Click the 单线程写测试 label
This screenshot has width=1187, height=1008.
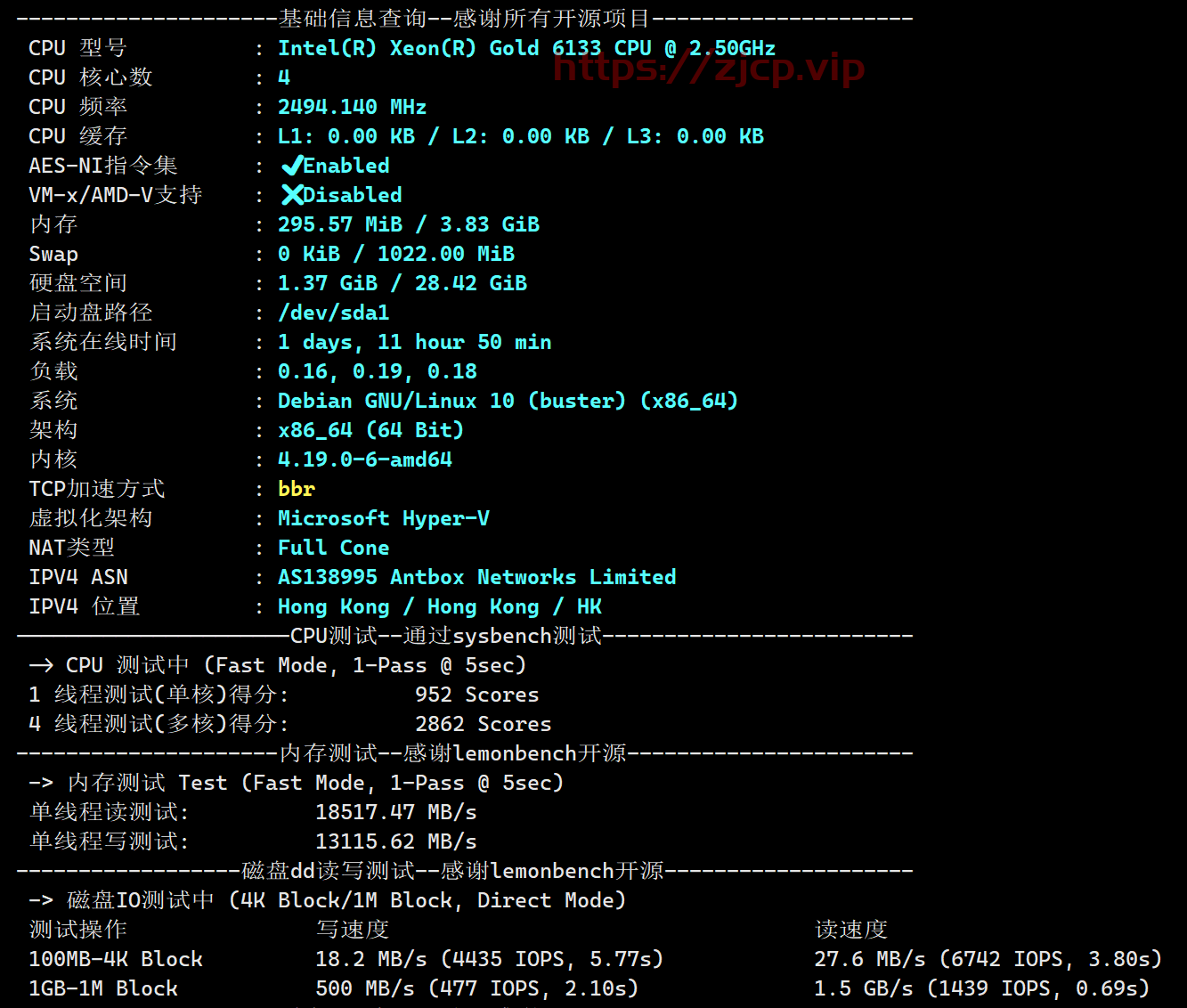click(110, 841)
